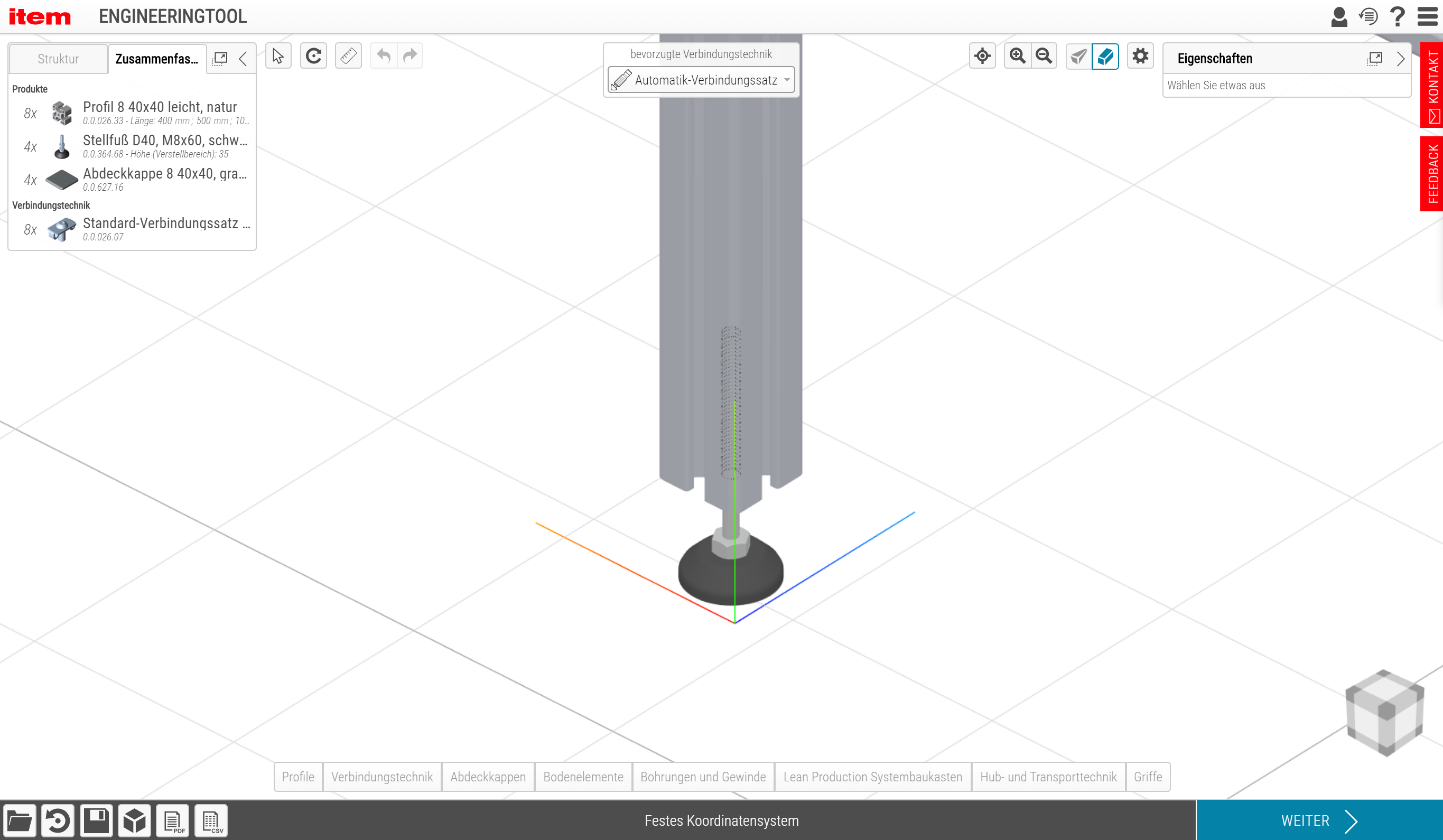The image size is (1443, 840).
Task: Open the settings gear icon
Action: 1140,56
